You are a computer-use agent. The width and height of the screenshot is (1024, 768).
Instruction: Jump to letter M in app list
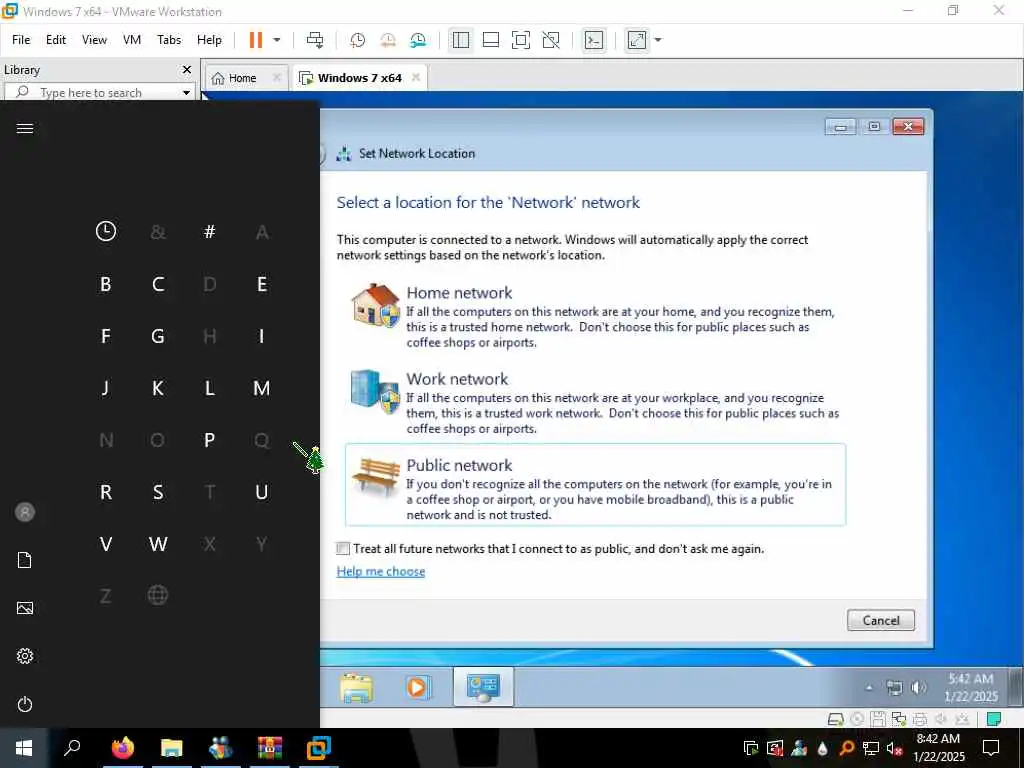[x=261, y=388]
